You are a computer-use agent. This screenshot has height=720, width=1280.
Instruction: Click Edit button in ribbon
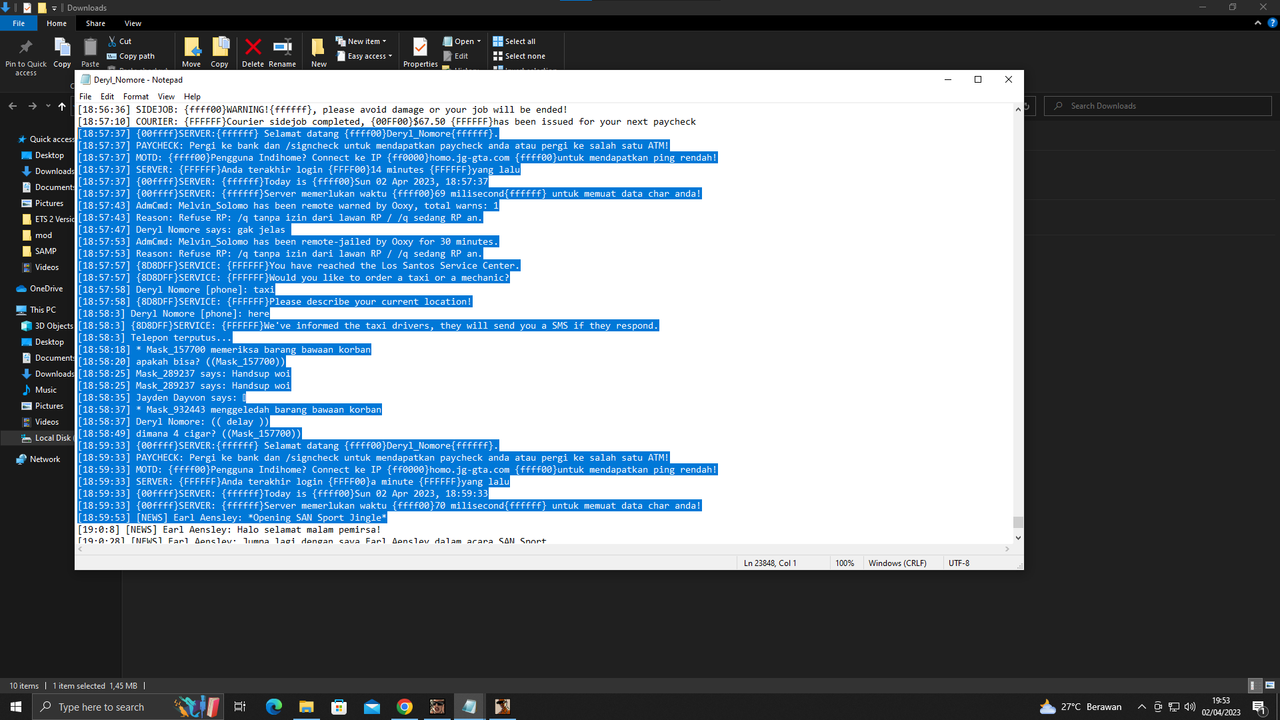point(455,56)
